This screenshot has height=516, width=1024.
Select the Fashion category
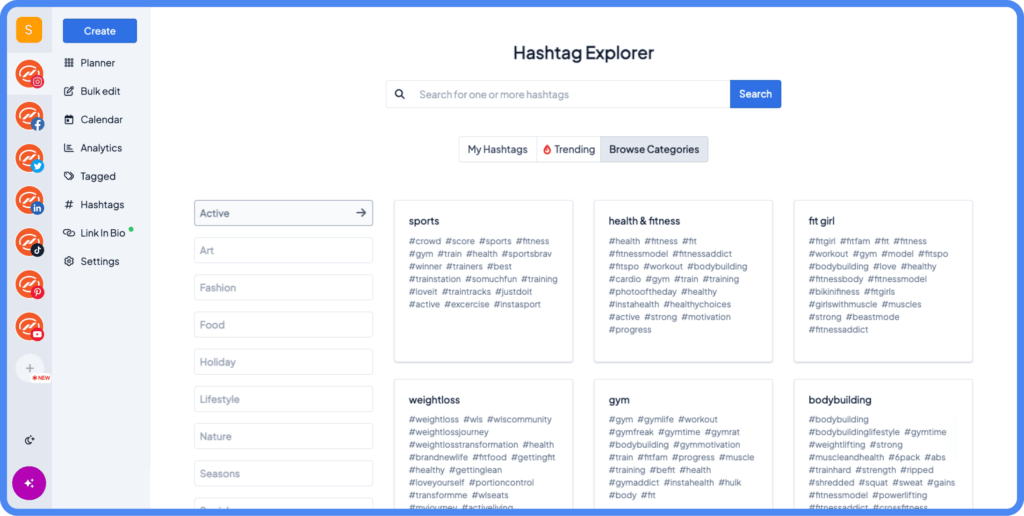pyautogui.click(x=283, y=287)
